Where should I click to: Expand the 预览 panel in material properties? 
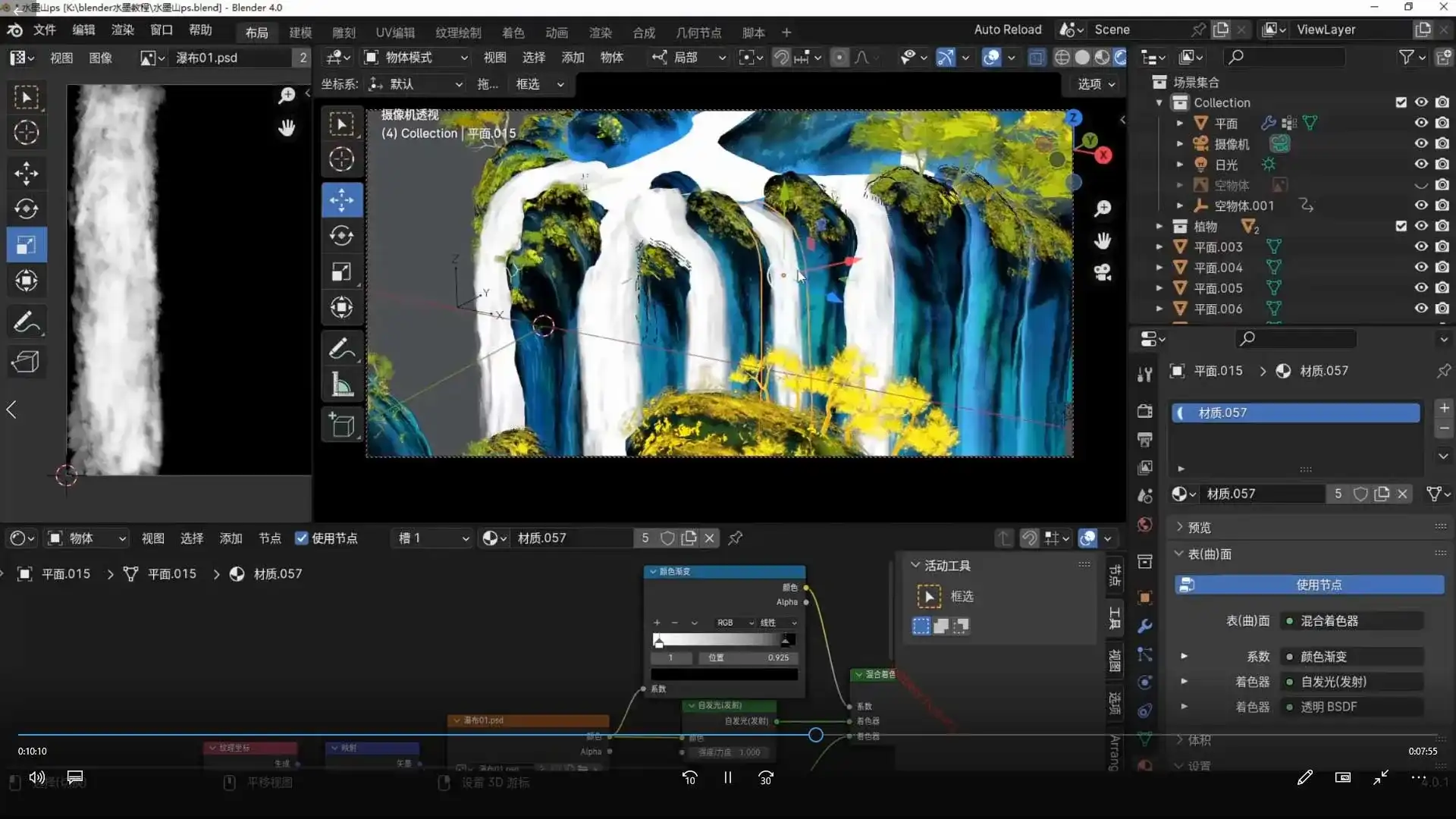(1199, 527)
